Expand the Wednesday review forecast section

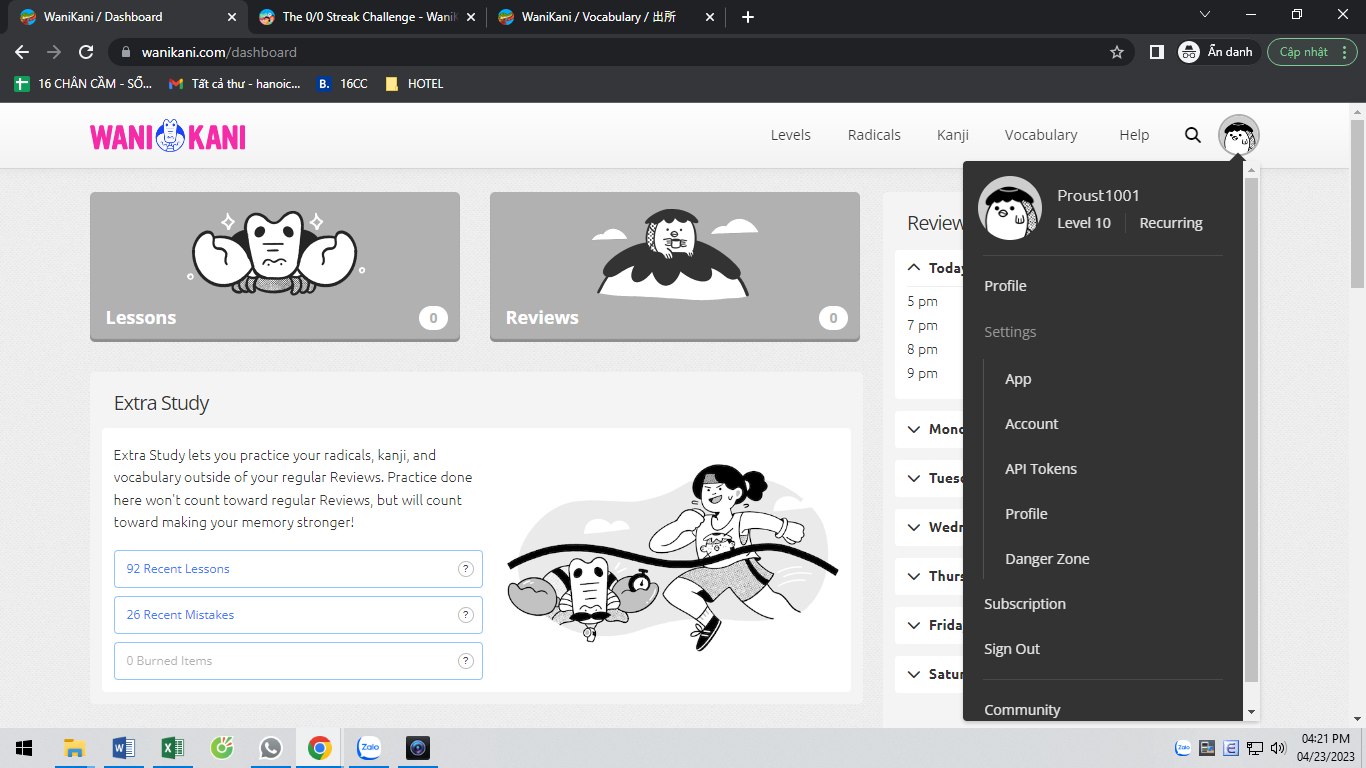pyautogui.click(x=914, y=527)
